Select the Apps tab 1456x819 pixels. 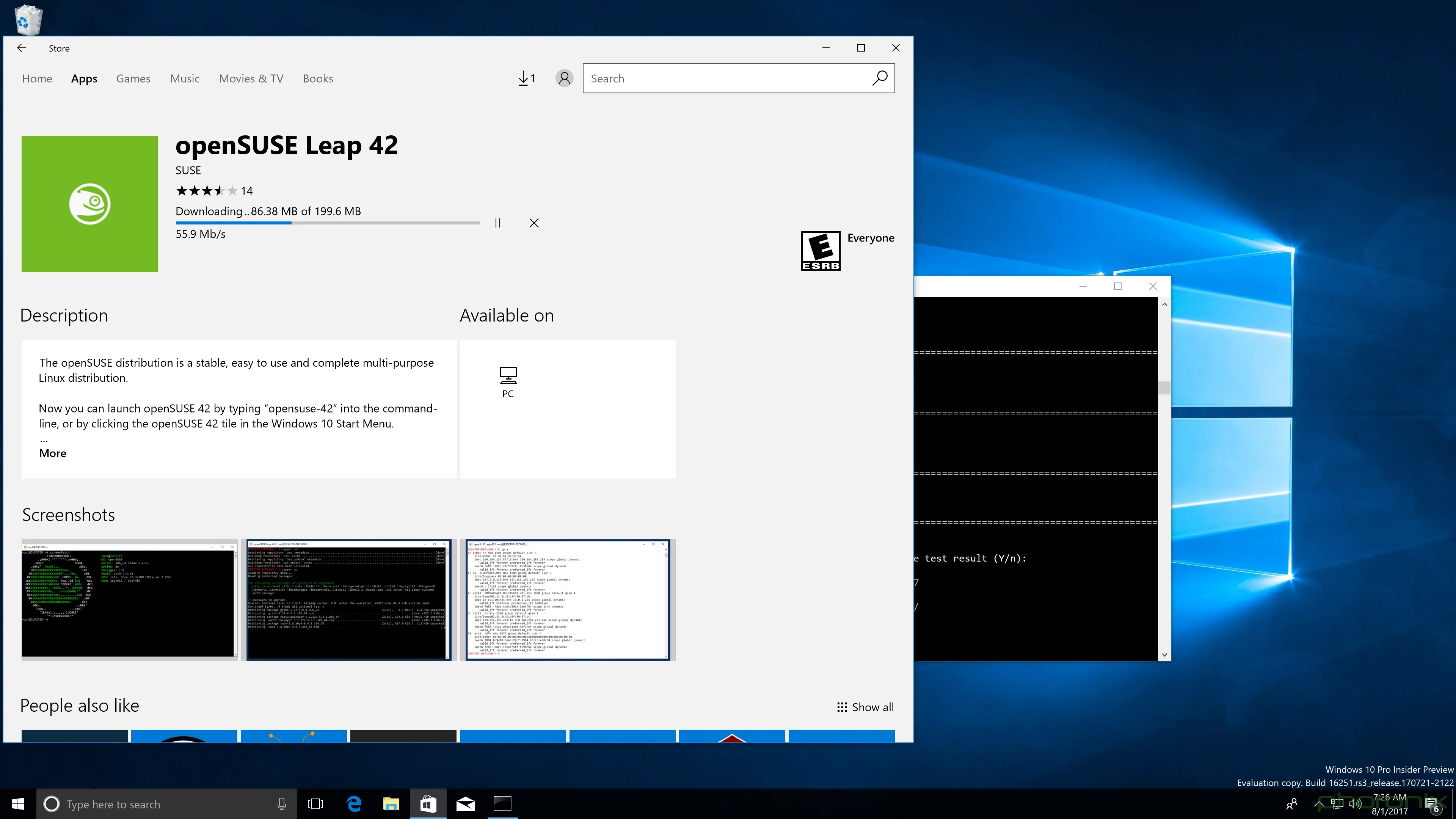pyautogui.click(x=84, y=78)
